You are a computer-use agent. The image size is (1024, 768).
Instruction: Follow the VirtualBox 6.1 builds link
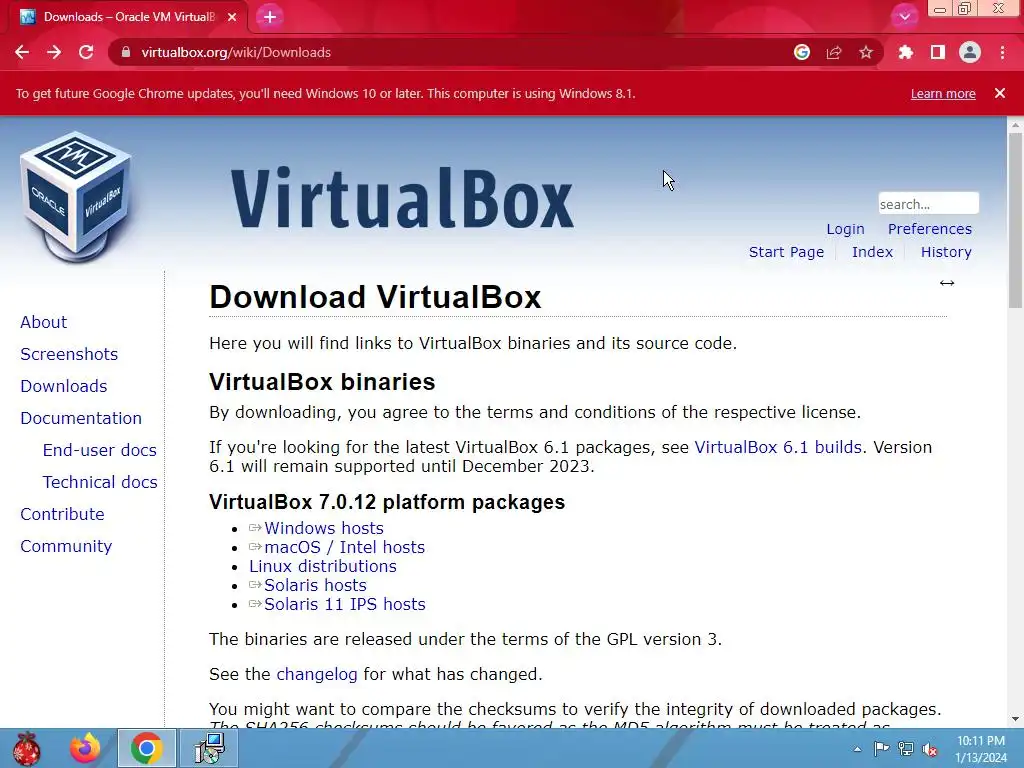[x=778, y=447]
